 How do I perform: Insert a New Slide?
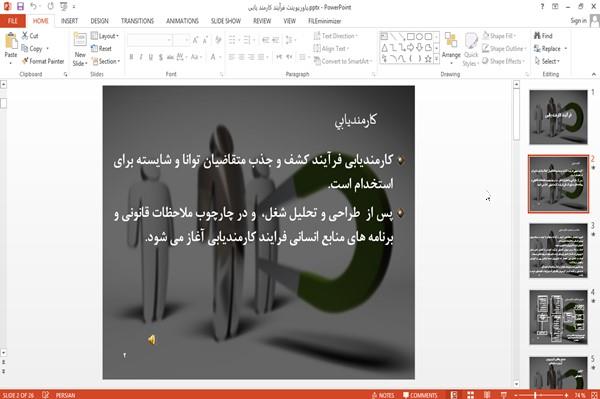pos(80,49)
